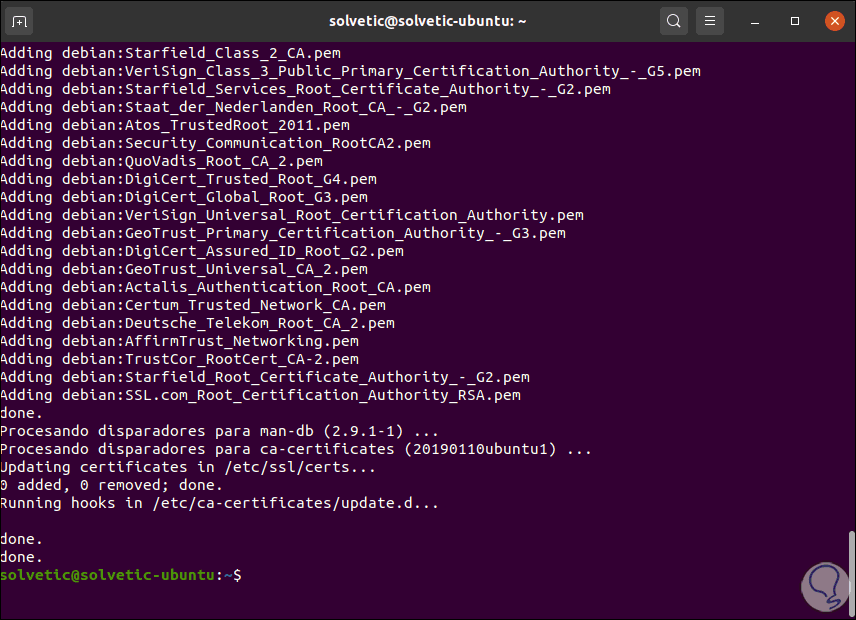Click the "Running hooks" update.d line
Screen dimensions: 856x620
tap(219, 503)
